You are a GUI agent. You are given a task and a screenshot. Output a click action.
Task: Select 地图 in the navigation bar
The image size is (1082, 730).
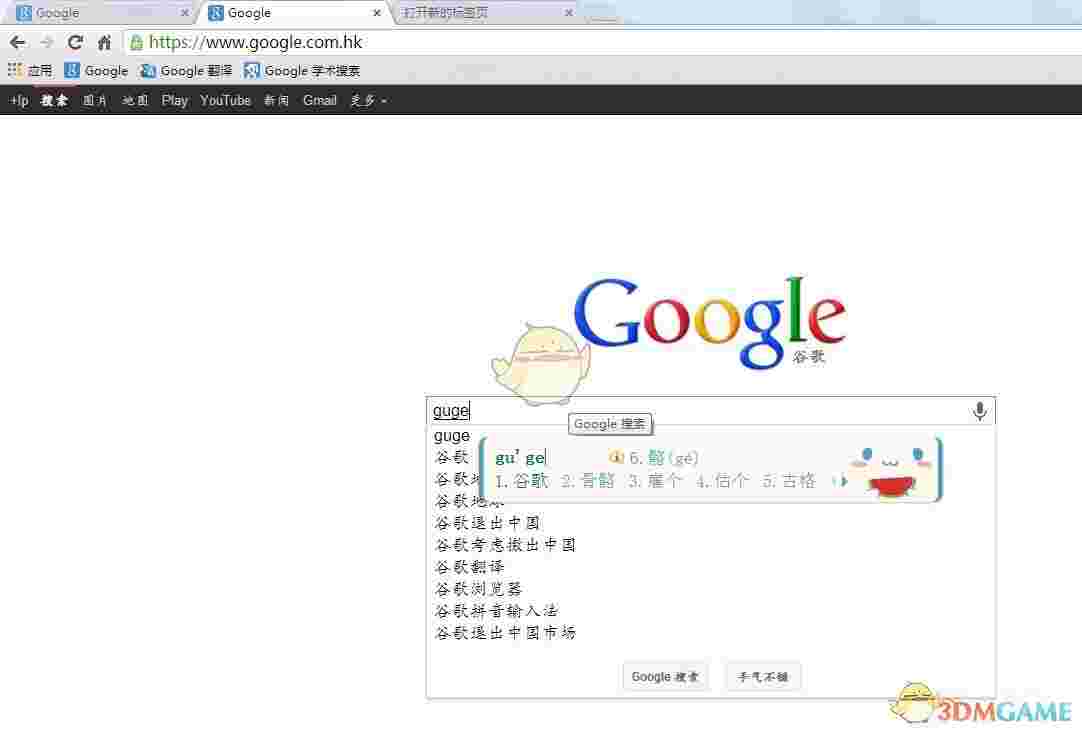pyautogui.click(x=134, y=100)
